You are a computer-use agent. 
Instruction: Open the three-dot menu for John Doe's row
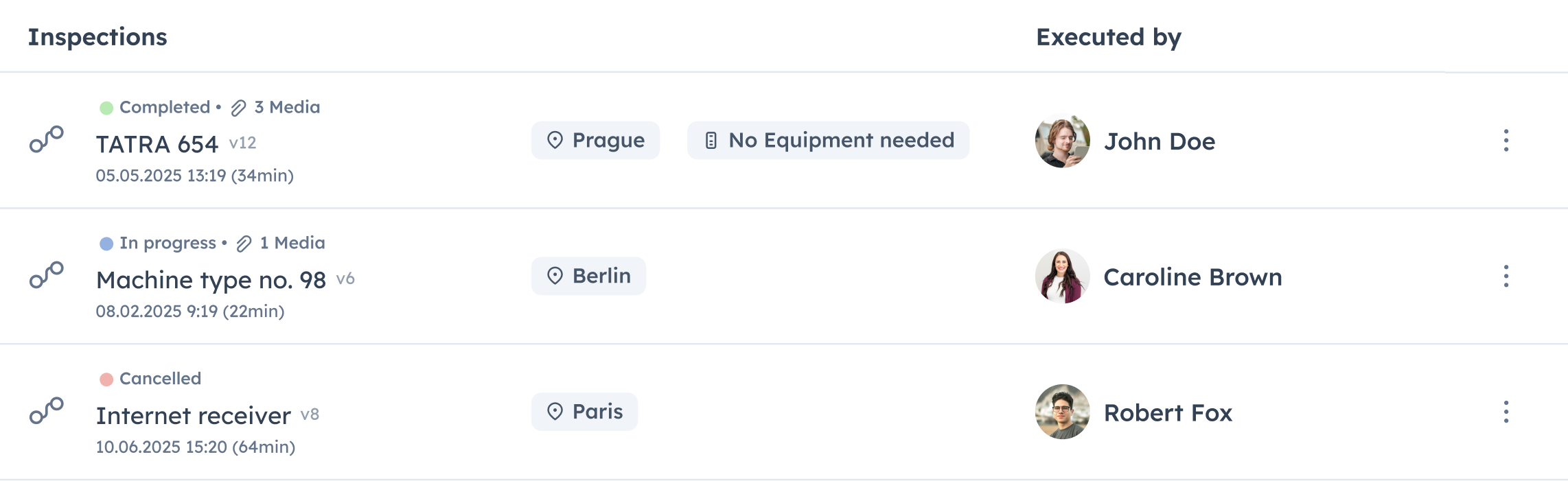[1506, 141]
